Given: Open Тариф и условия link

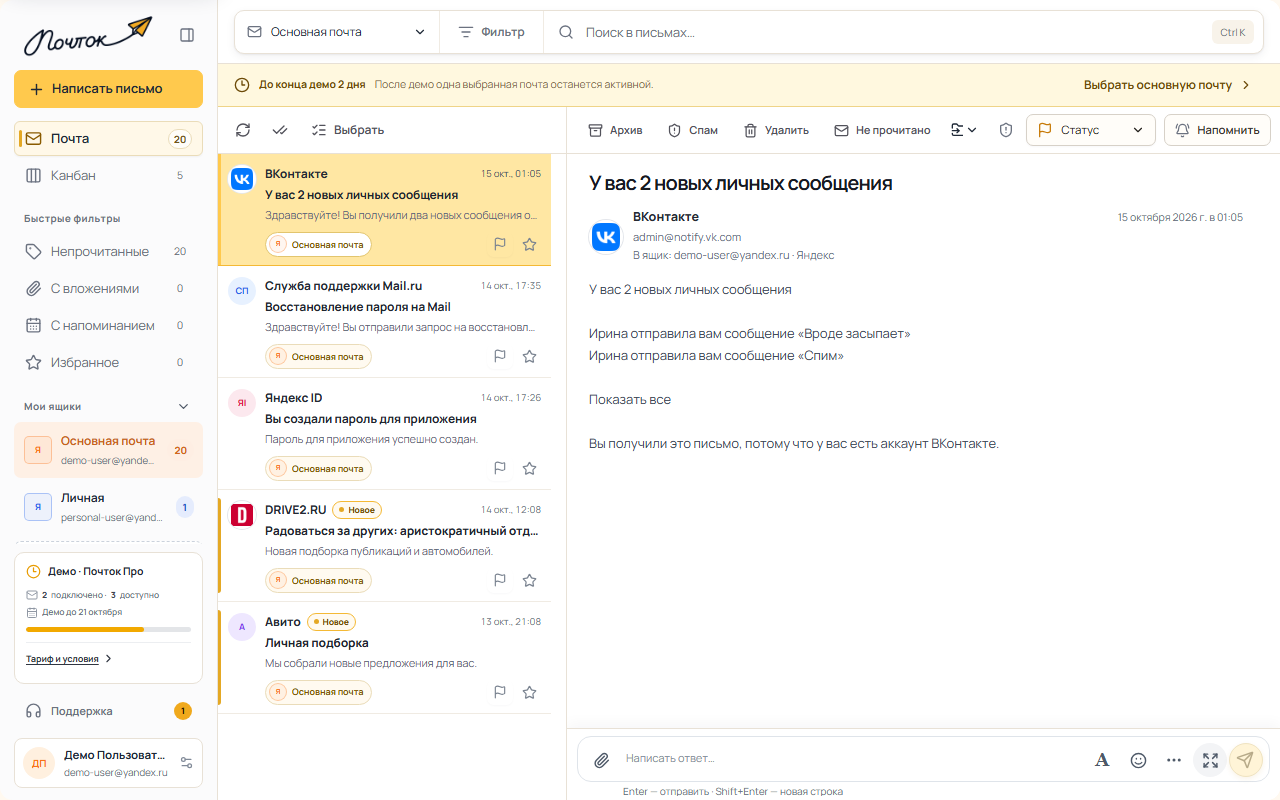Looking at the screenshot, I should (69, 659).
